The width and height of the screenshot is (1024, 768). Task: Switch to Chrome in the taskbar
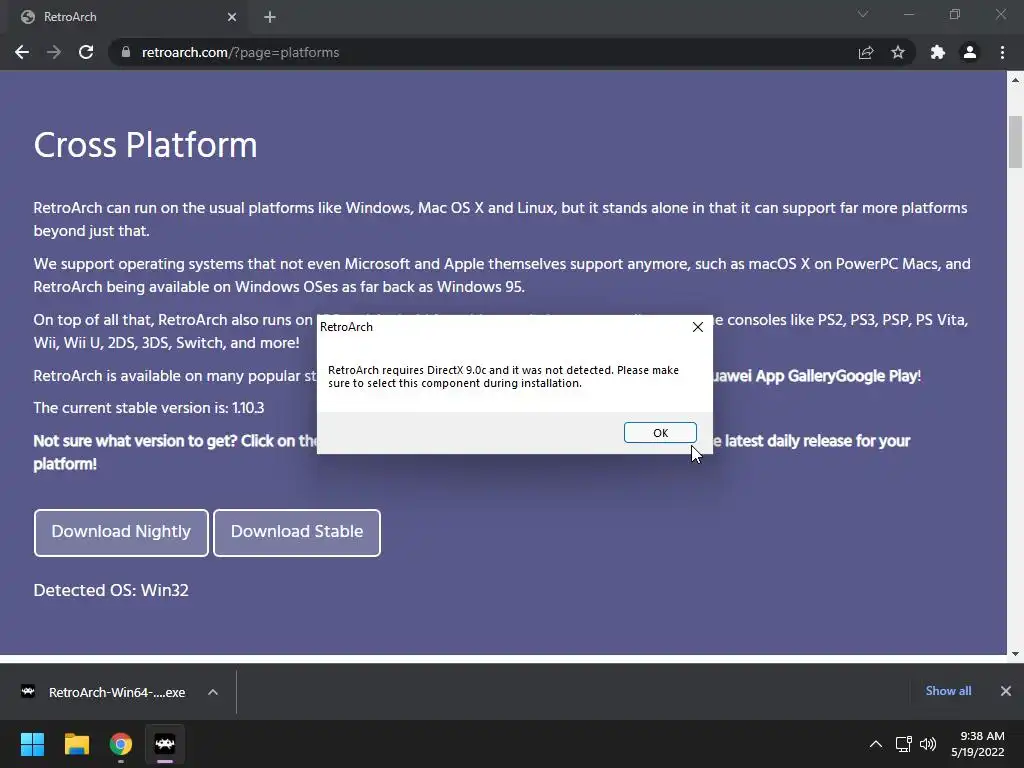121,744
